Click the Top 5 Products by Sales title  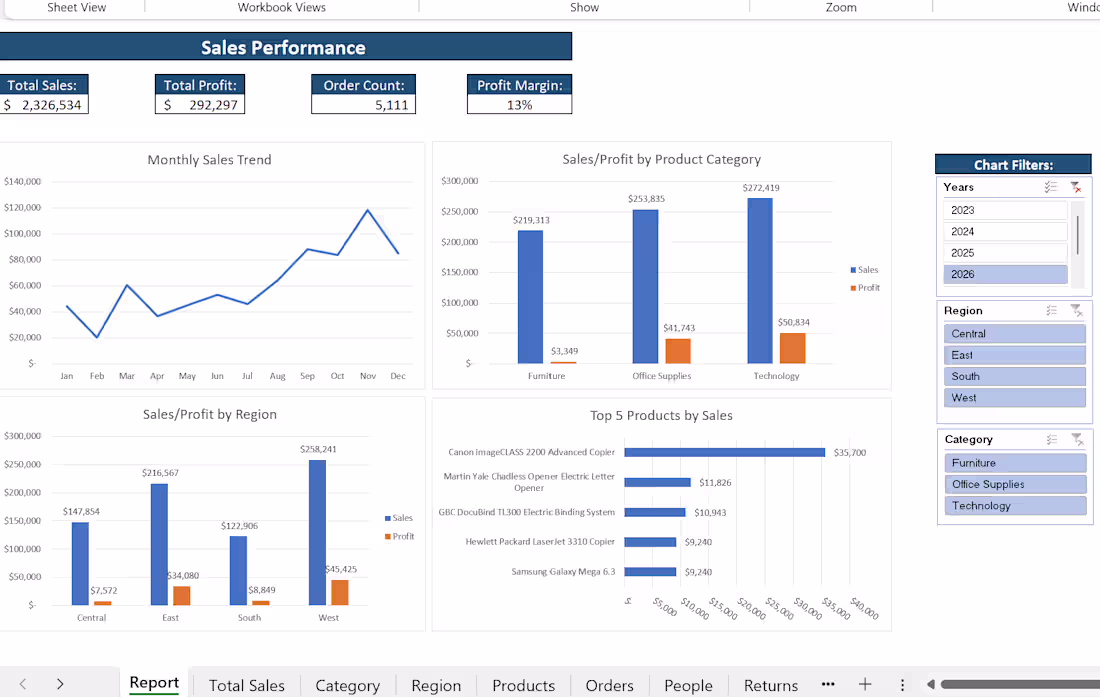pyautogui.click(x=661, y=415)
